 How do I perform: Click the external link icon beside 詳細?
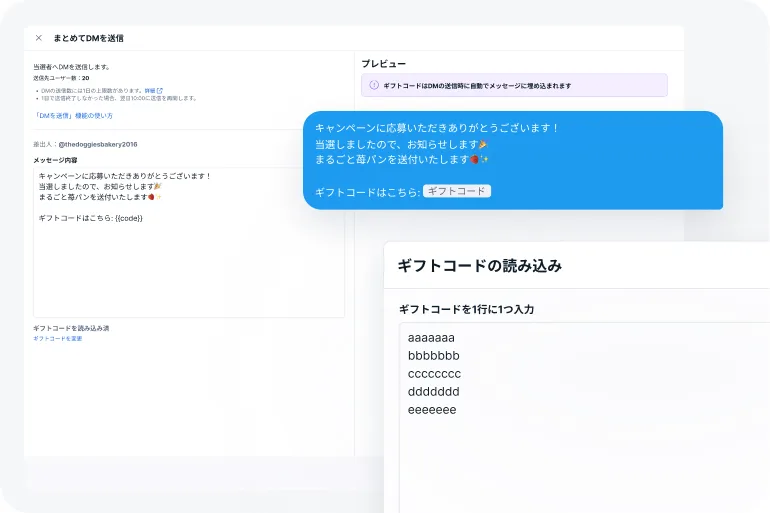(160, 90)
